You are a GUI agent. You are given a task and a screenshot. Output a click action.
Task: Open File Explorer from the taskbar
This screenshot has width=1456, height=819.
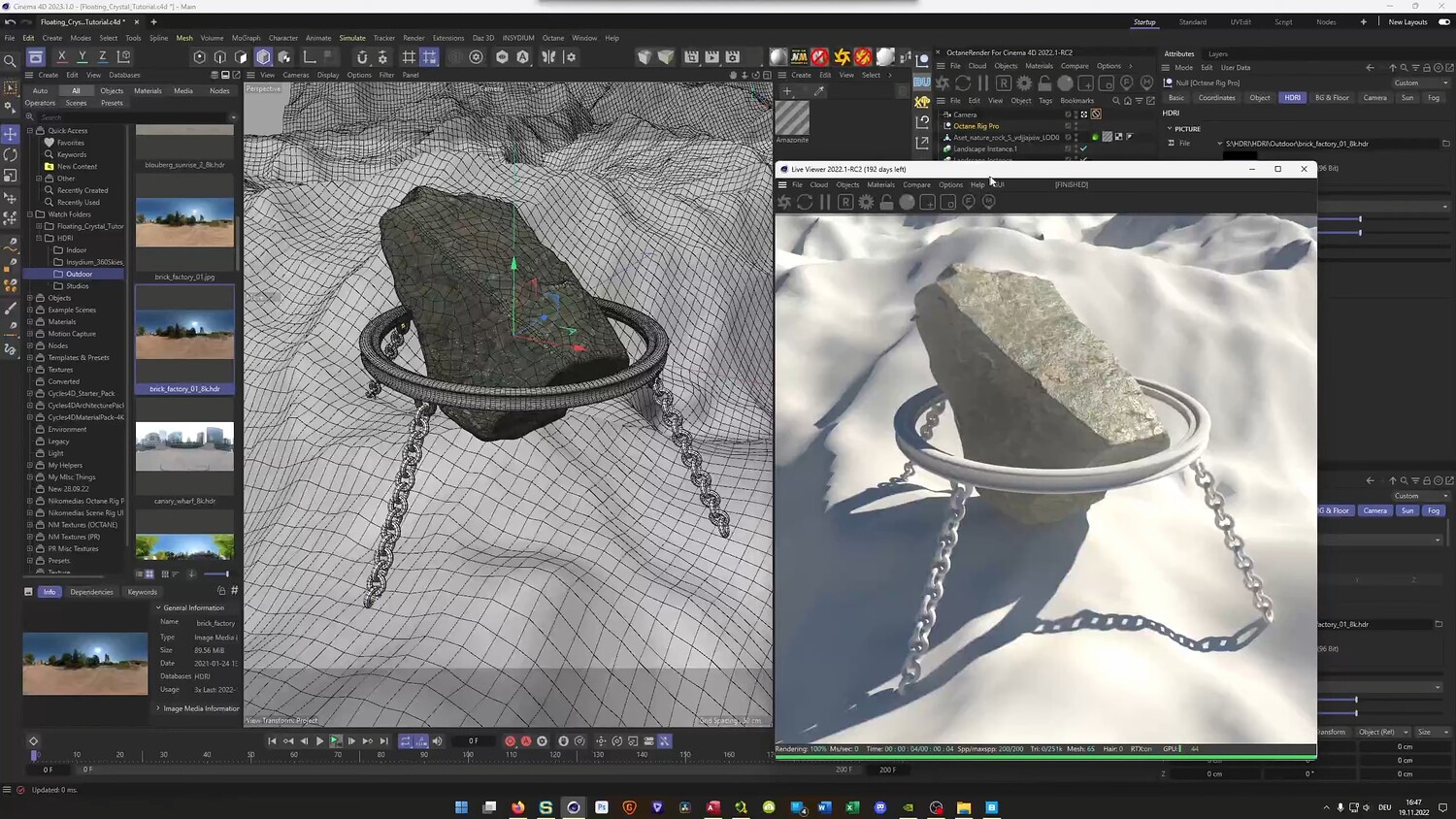pyautogui.click(x=964, y=807)
